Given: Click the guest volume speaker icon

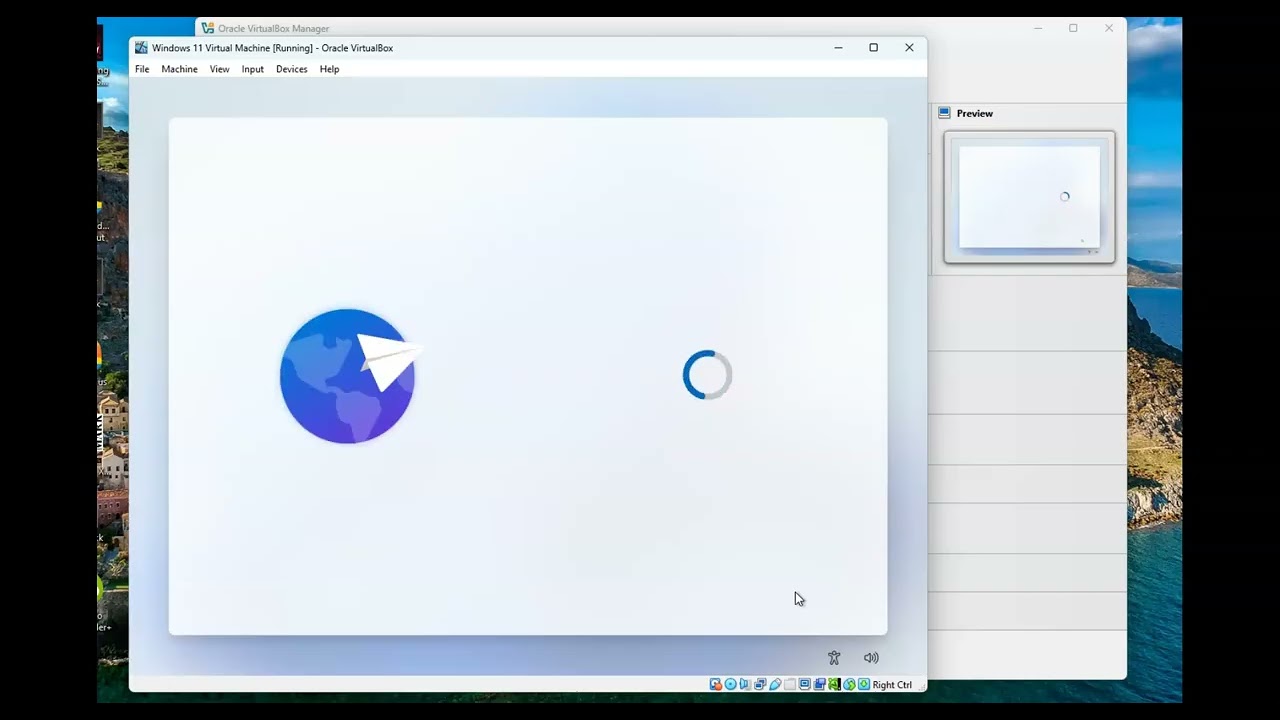Looking at the screenshot, I should 871,658.
